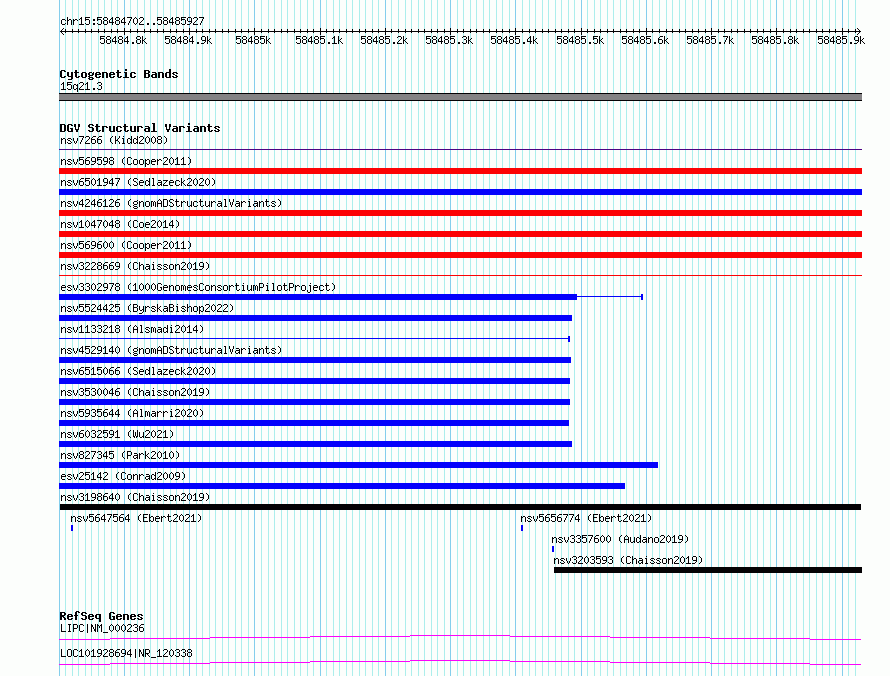Open nsv5524425 (ByrskaBishop2022) label
The image size is (890, 676).
click(x=147, y=308)
